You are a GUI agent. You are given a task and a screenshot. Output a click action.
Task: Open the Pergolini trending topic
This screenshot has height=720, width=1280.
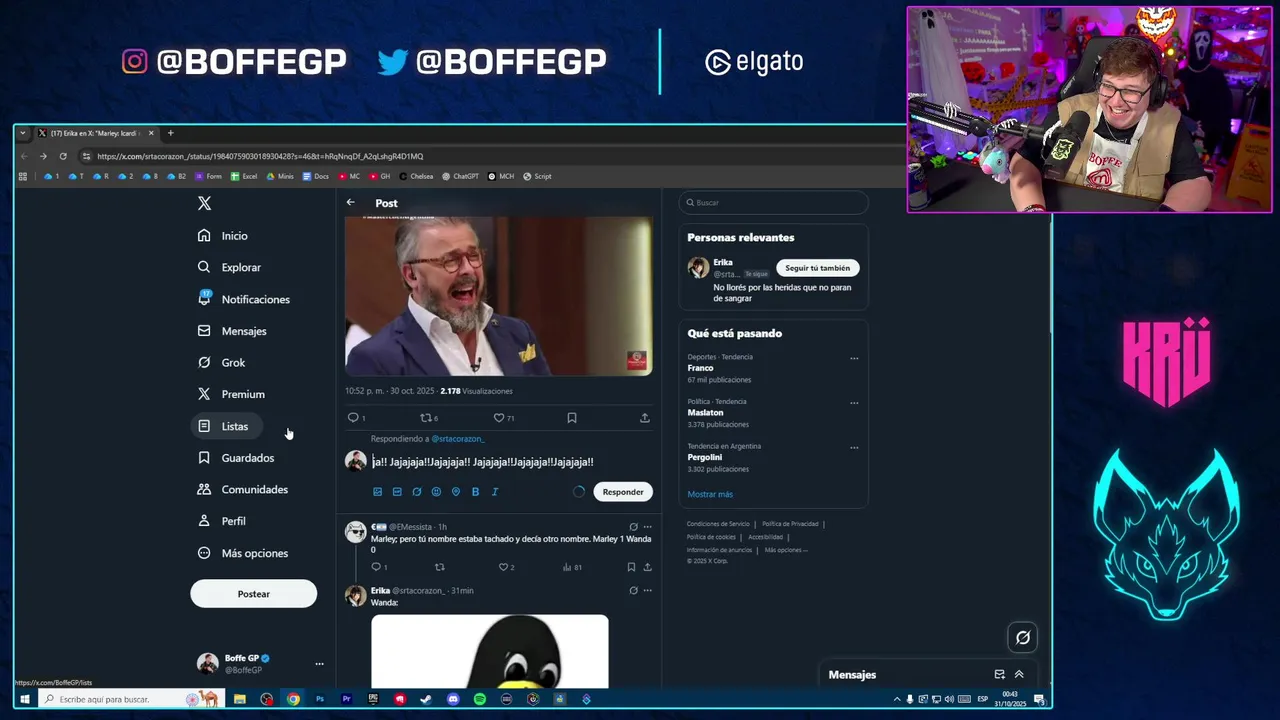coord(704,457)
